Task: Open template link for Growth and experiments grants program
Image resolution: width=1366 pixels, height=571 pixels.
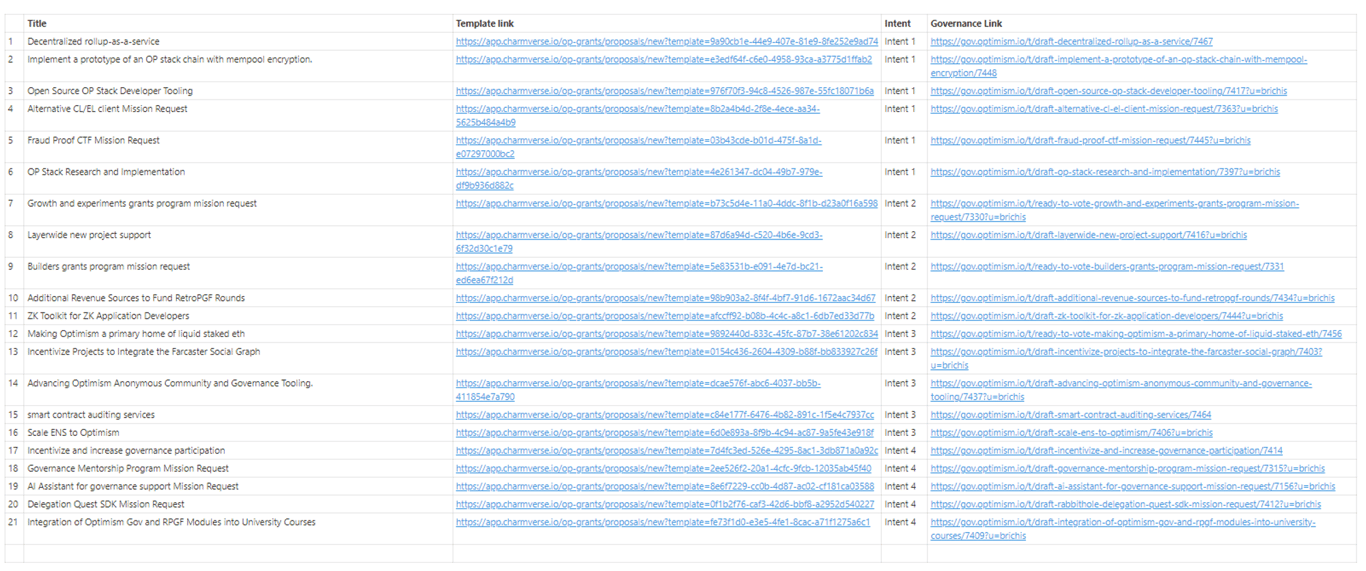Action: 667,204
